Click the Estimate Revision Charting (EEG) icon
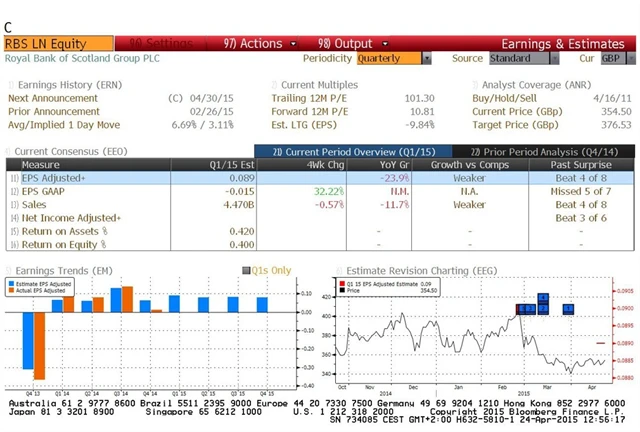 point(338,270)
